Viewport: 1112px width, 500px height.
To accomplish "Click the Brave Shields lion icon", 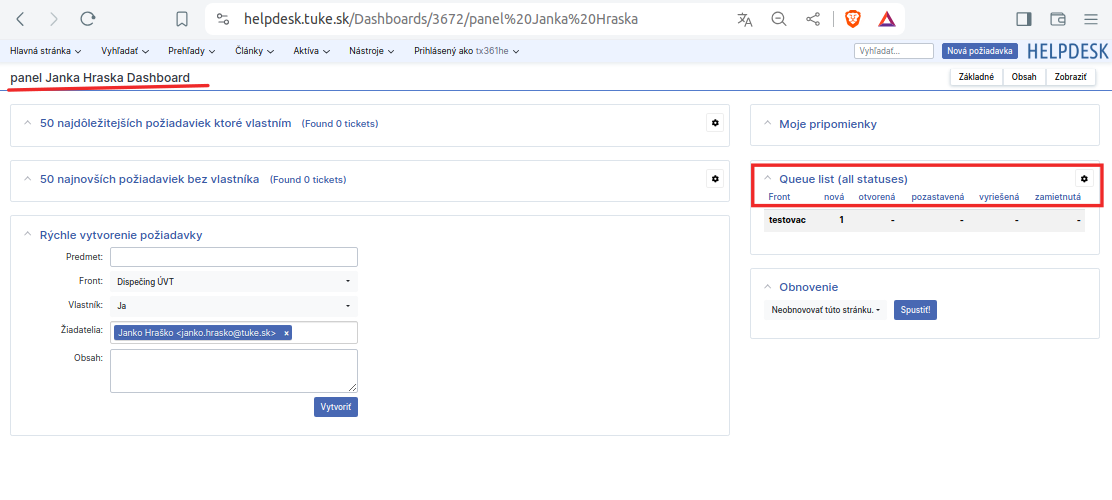I will 852,19.
